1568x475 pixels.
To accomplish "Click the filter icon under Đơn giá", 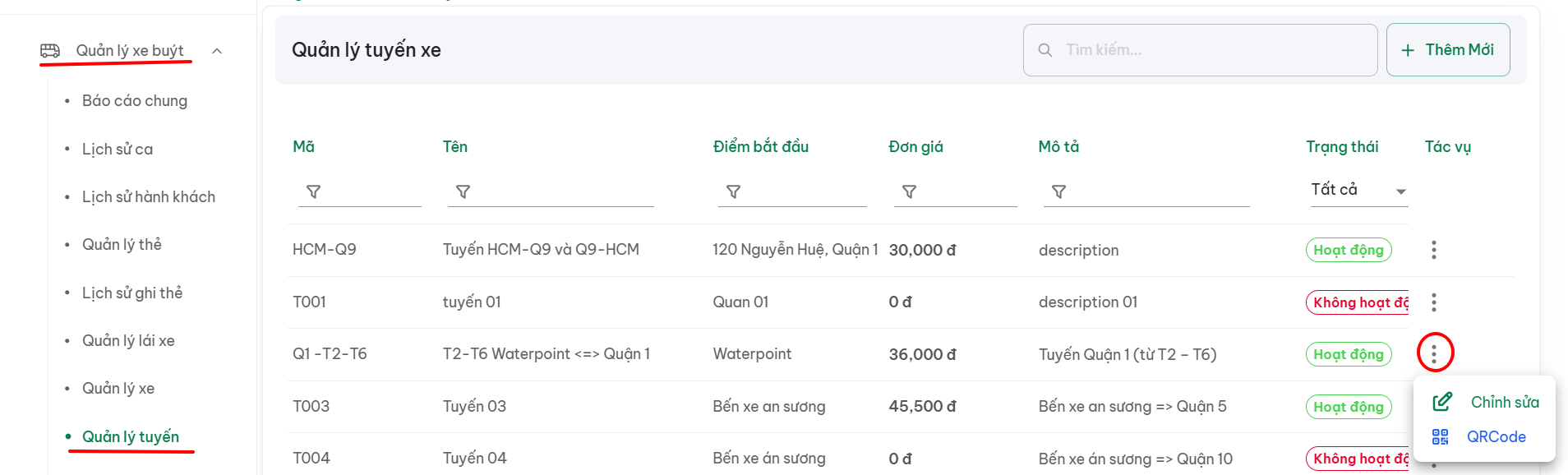I will (910, 191).
